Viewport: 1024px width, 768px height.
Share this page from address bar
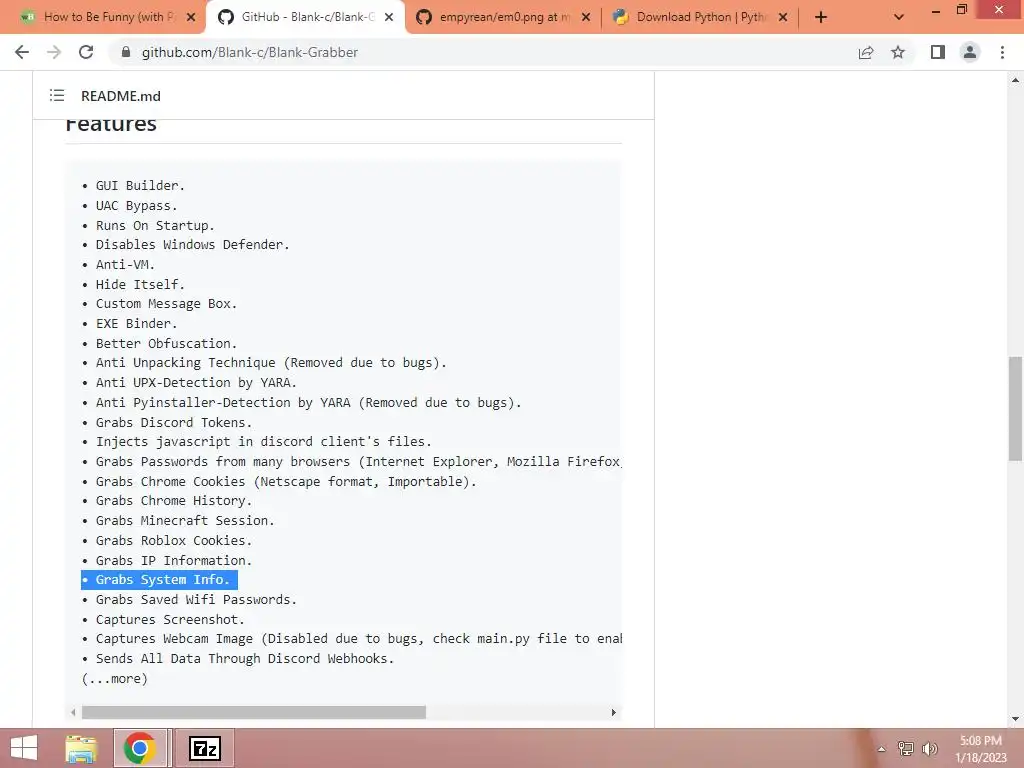pos(866,52)
